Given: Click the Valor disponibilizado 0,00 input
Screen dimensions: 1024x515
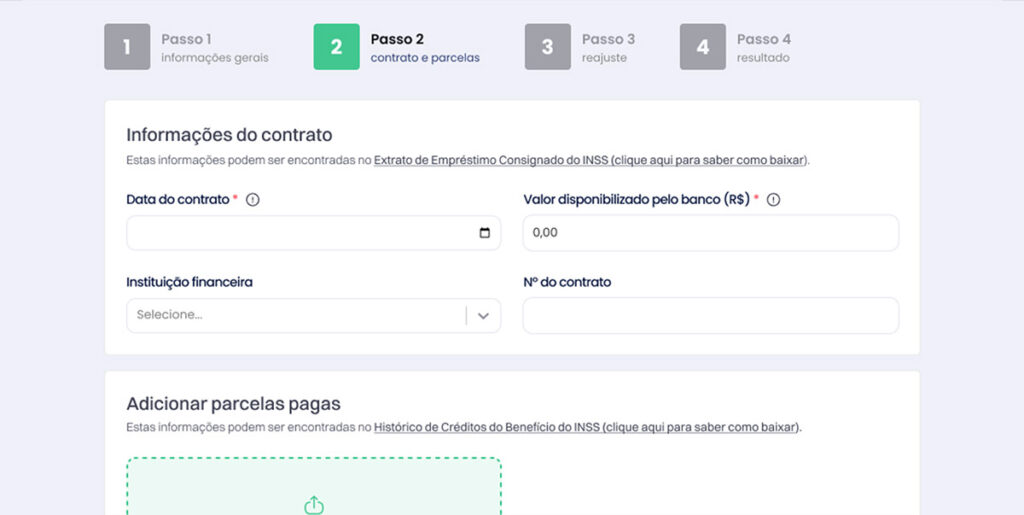Looking at the screenshot, I should 710,233.
